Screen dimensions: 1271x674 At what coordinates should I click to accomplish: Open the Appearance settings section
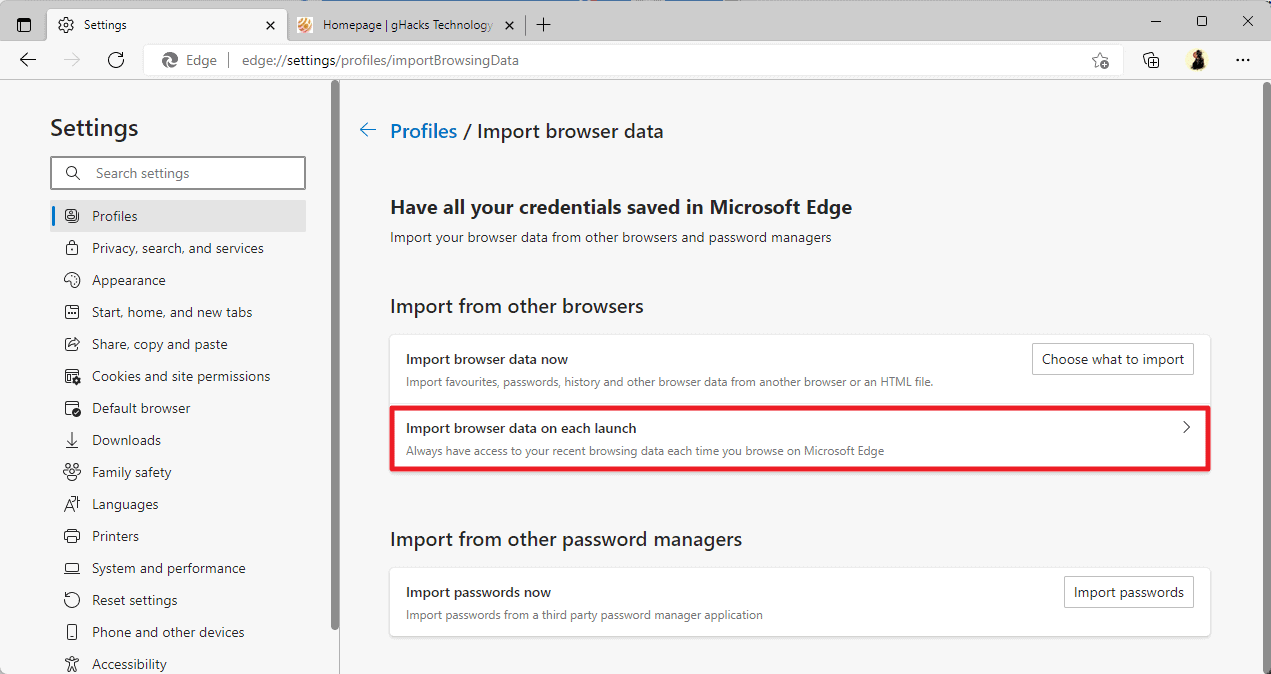(130, 279)
